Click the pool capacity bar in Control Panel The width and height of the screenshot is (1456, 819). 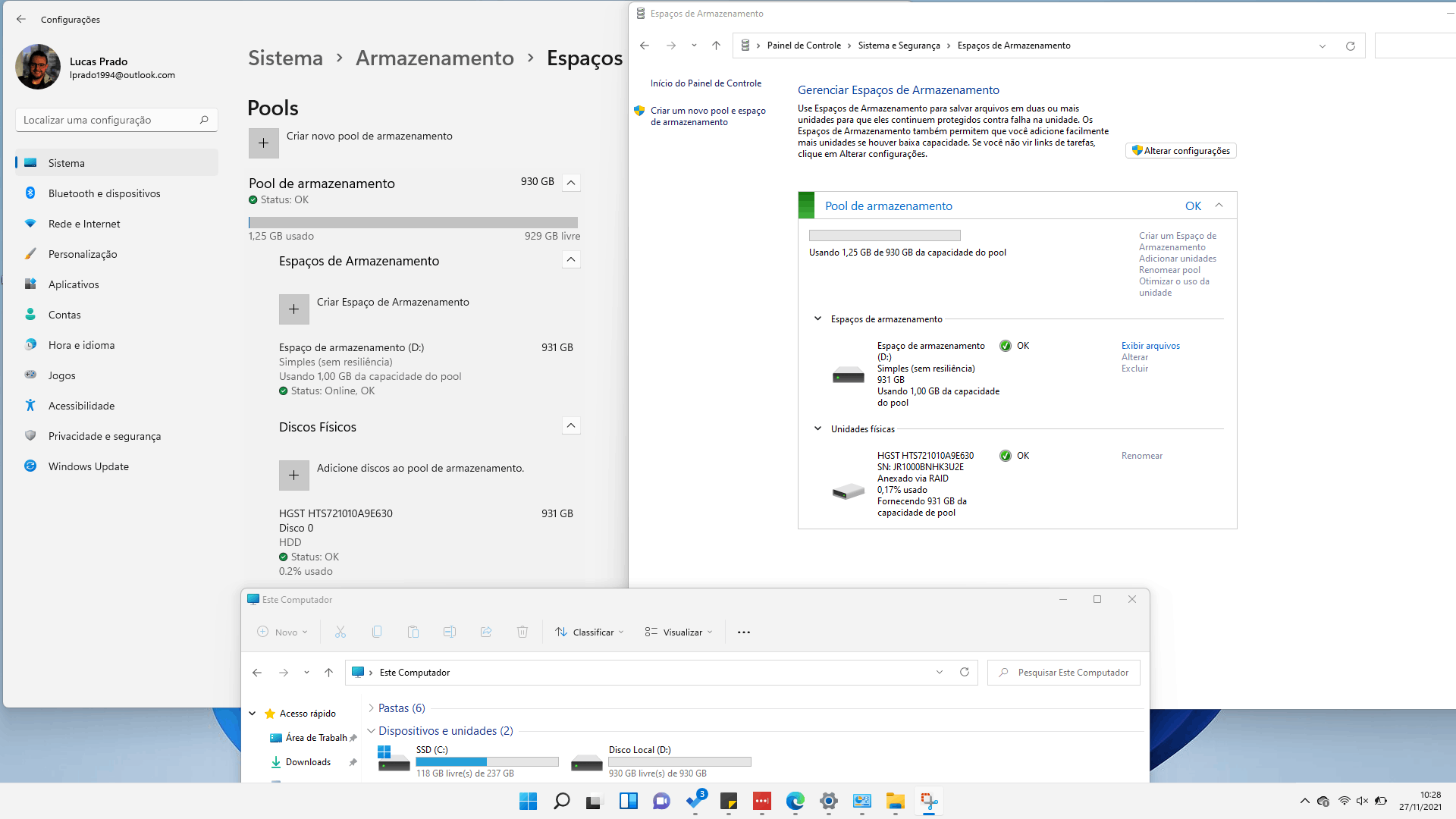[884, 236]
